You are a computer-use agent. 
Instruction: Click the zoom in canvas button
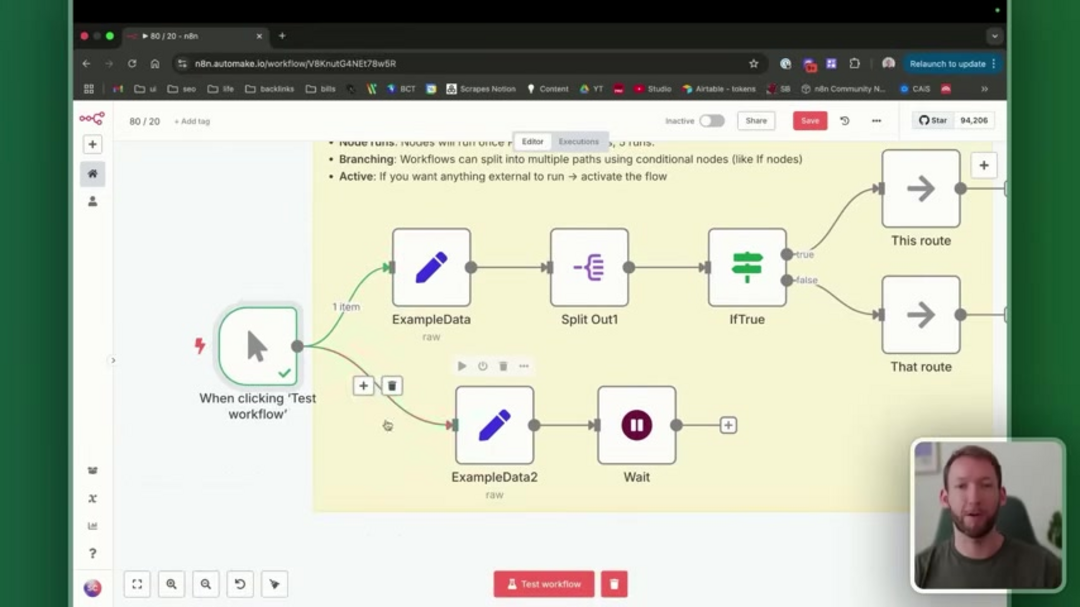tap(172, 584)
